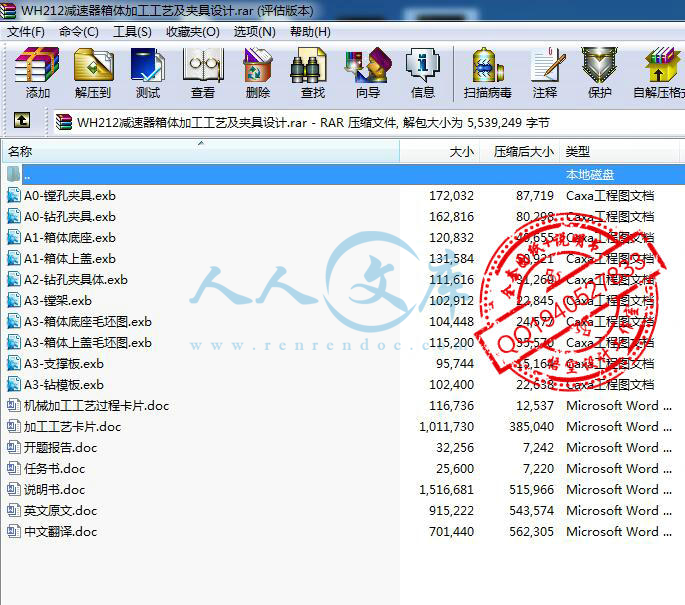Sort by the 压缩后大小 column header
The image size is (685, 605).
pos(520,152)
